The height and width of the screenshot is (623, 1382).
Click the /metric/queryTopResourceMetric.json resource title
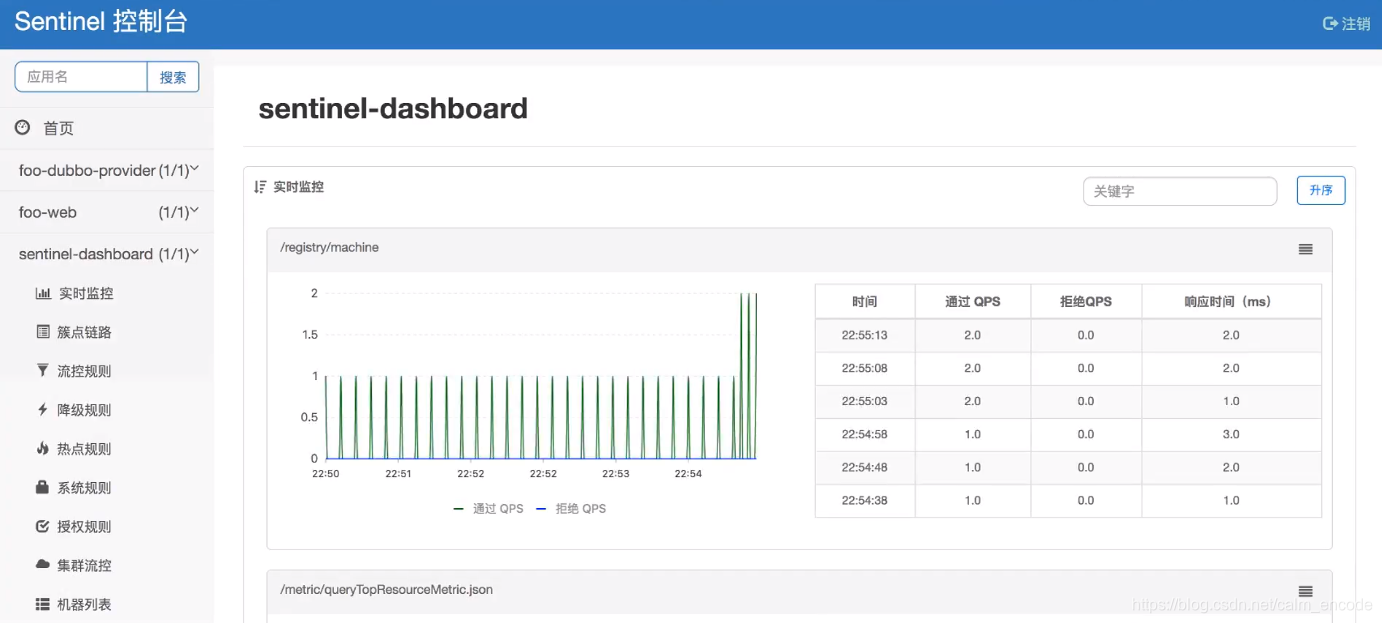pyautogui.click(x=387, y=589)
